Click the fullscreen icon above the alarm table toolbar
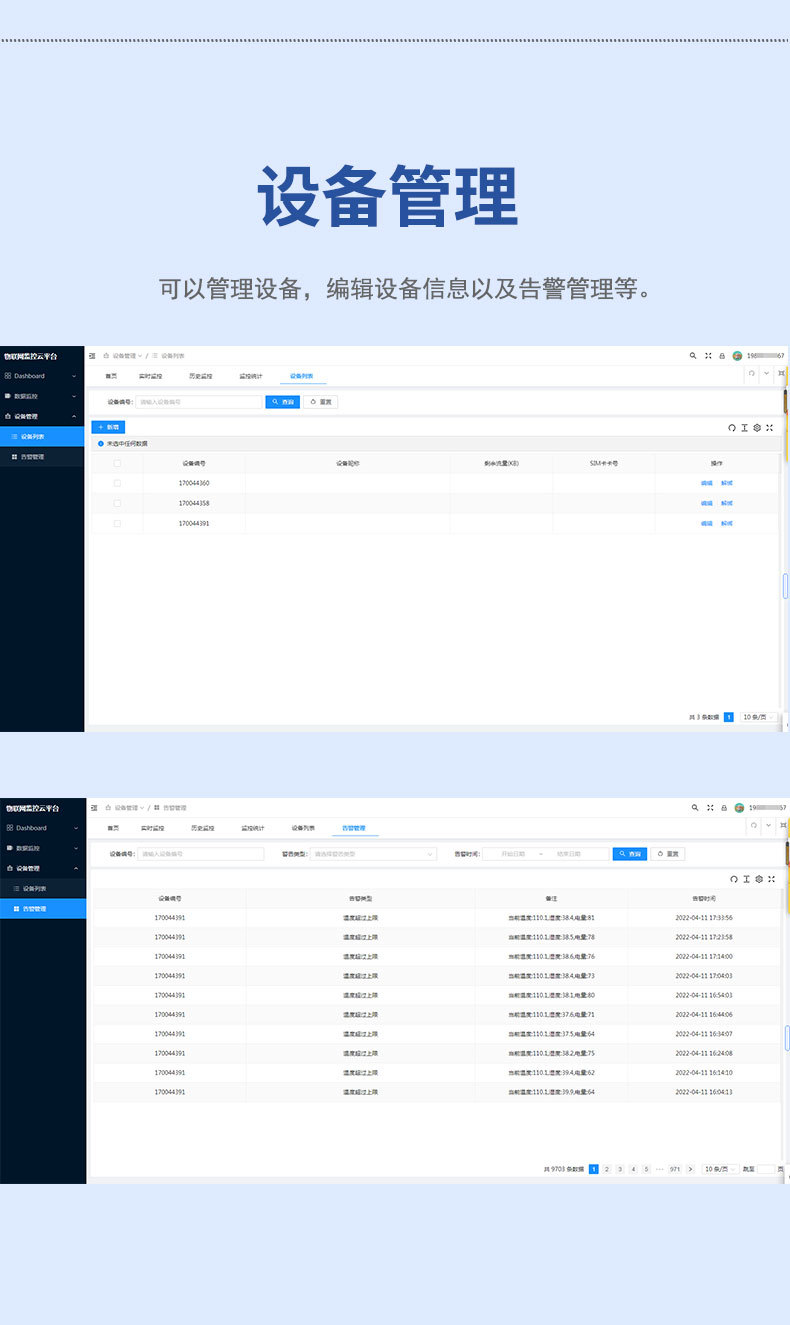The height and width of the screenshot is (1325, 790). tap(771, 879)
